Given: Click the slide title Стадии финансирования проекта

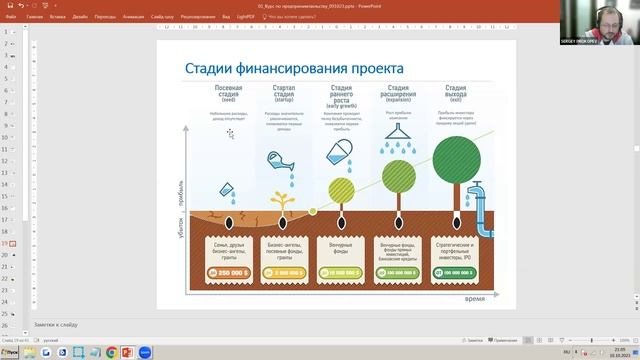Looking at the screenshot, I should [294, 68].
